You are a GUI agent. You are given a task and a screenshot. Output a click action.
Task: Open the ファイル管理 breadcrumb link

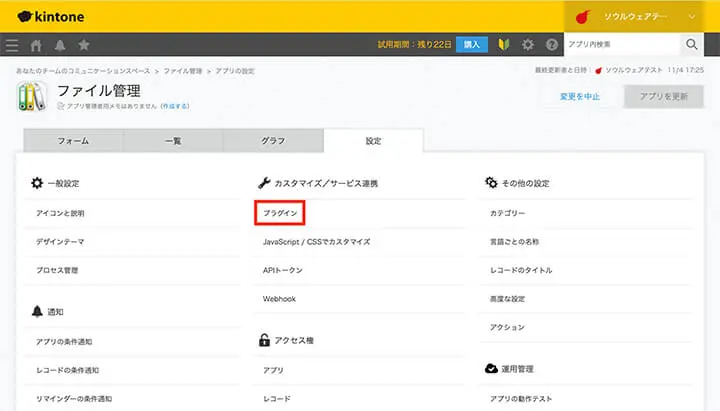pyautogui.click(x=183, y=71)
